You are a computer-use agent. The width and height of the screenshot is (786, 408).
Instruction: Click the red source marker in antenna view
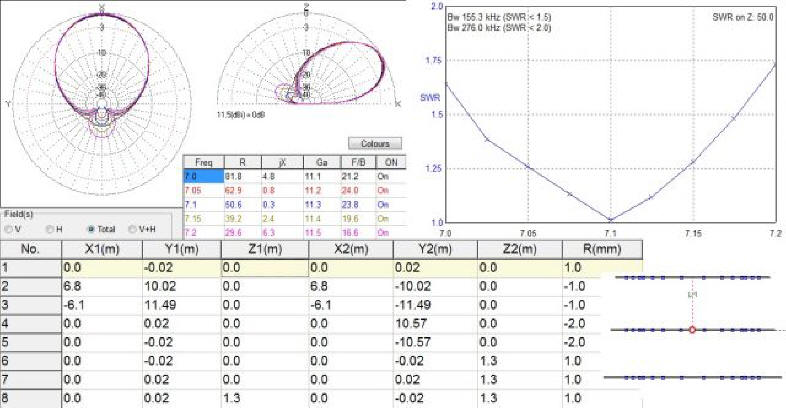(692, 330)
